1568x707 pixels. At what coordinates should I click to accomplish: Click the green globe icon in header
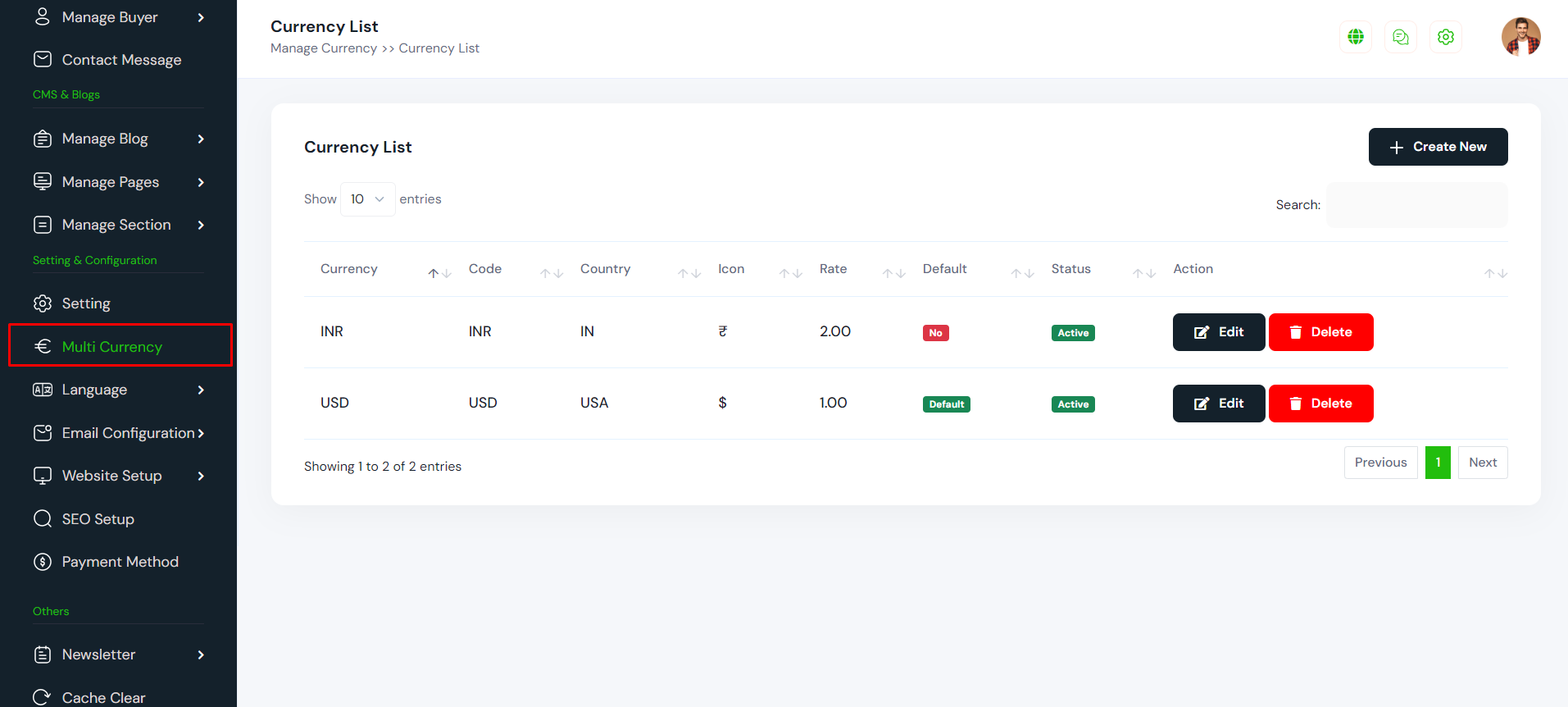coord(1356,37)
